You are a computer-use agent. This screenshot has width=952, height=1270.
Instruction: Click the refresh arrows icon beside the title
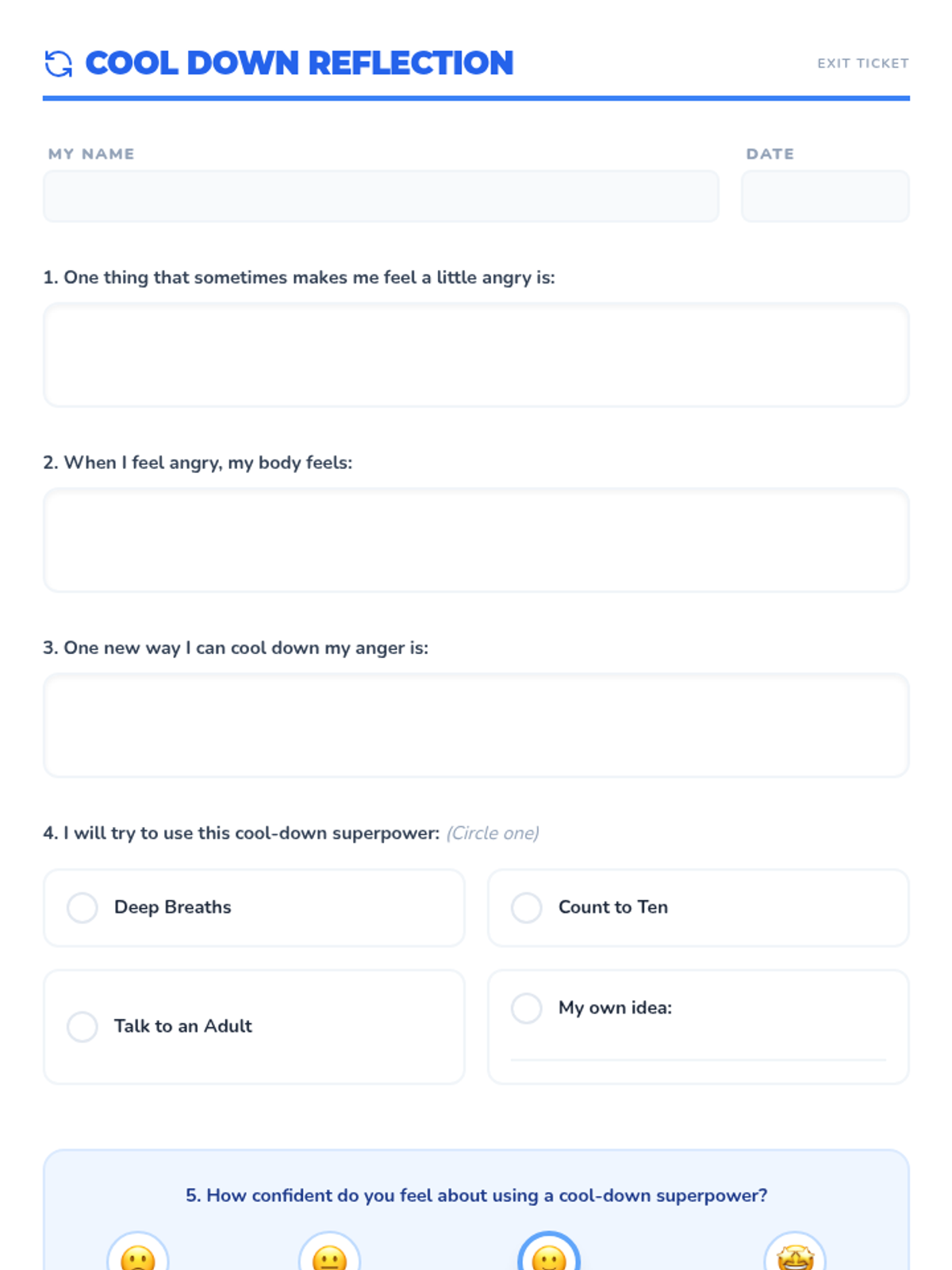pyautogui.click(x=58, y=63)
